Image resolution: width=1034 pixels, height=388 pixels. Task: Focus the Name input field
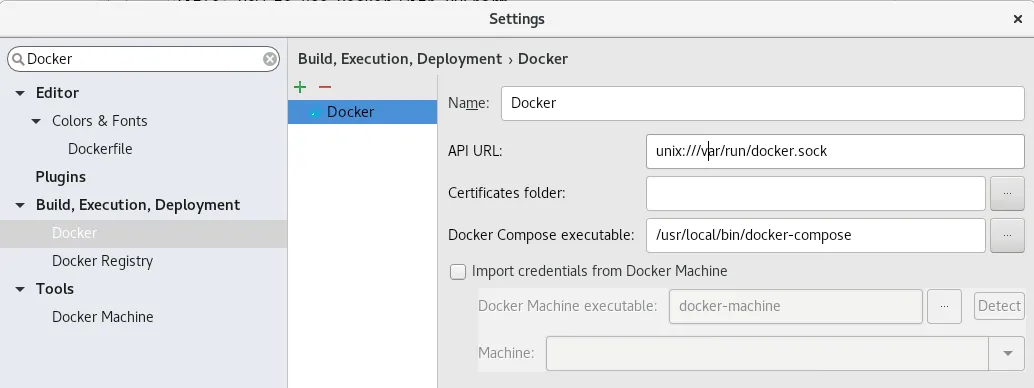coord(762,104)
